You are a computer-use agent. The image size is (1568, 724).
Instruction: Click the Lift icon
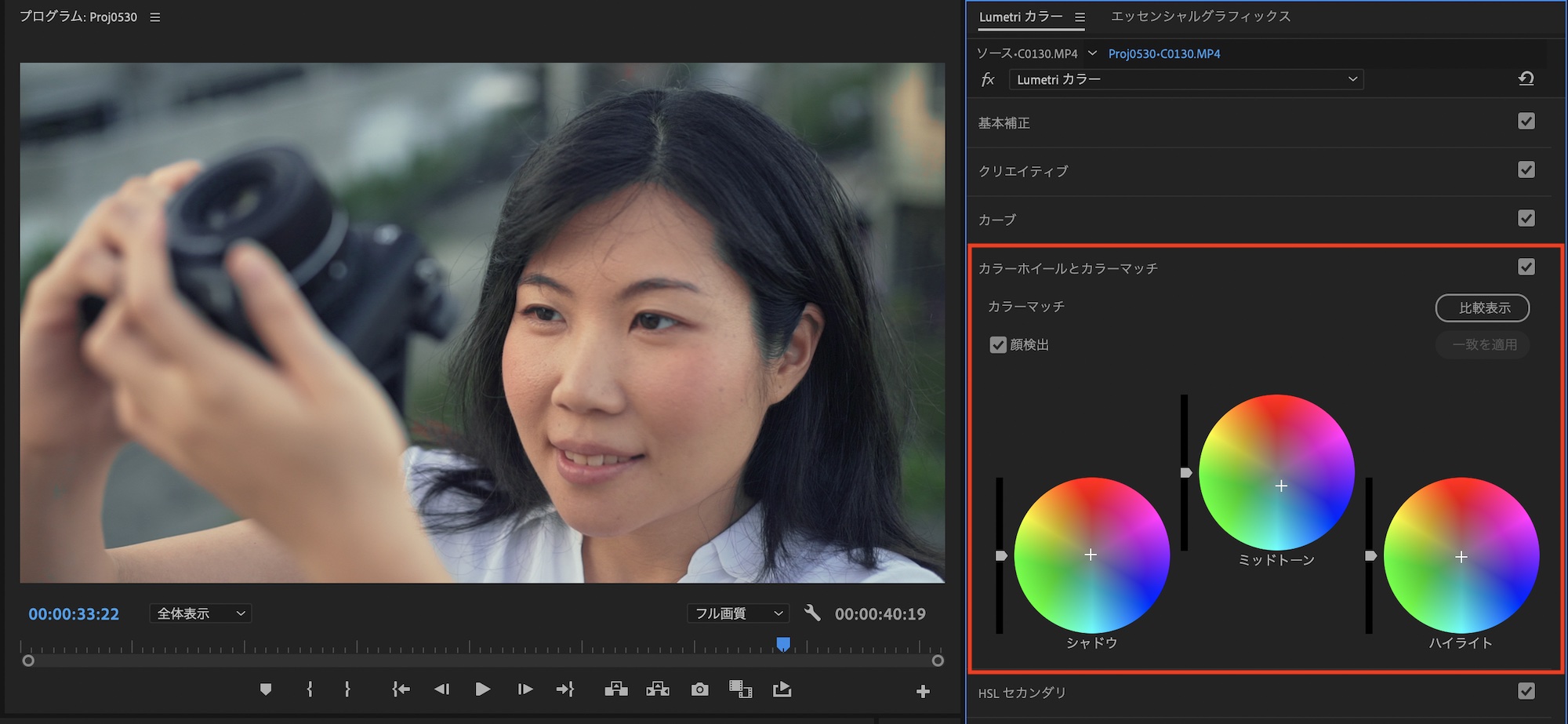[616, 689]
